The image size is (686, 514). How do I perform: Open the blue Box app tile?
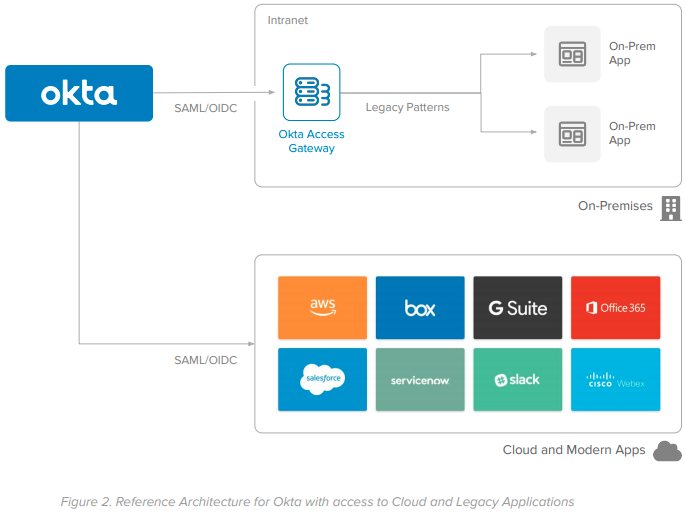tap(420, 307)
